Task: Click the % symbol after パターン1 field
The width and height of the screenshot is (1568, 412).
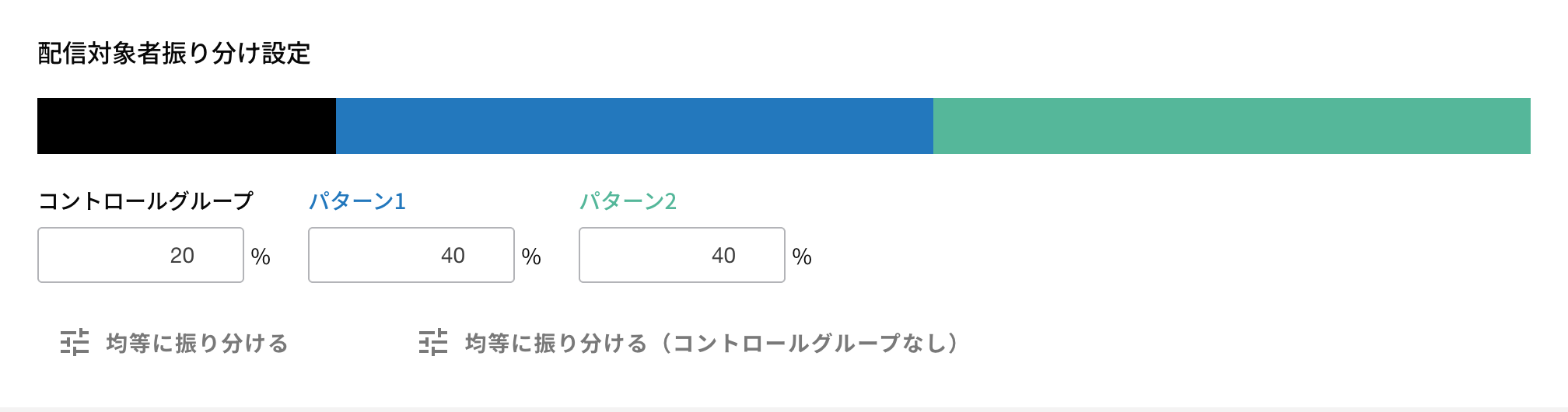Action: (x=531, y=257)
